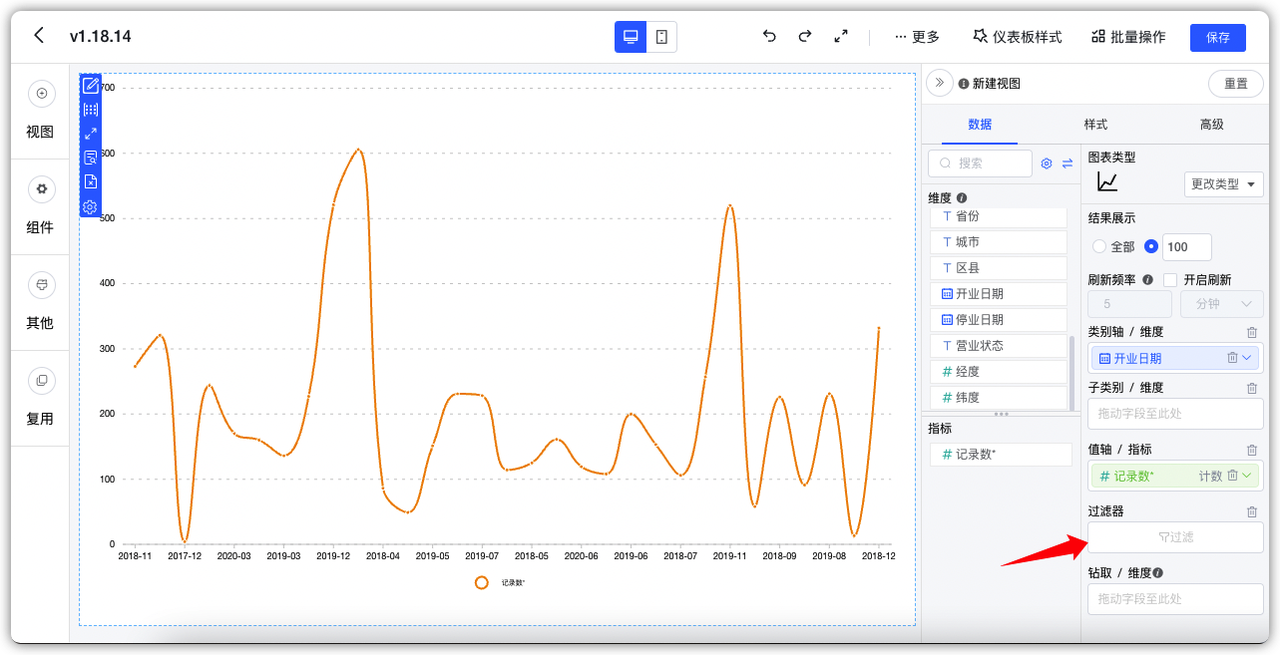The height and width of the screenshot is (655, 1280).
Task: Clear 过滤器 with its trash icon
Action: [x=1252, y=512]
